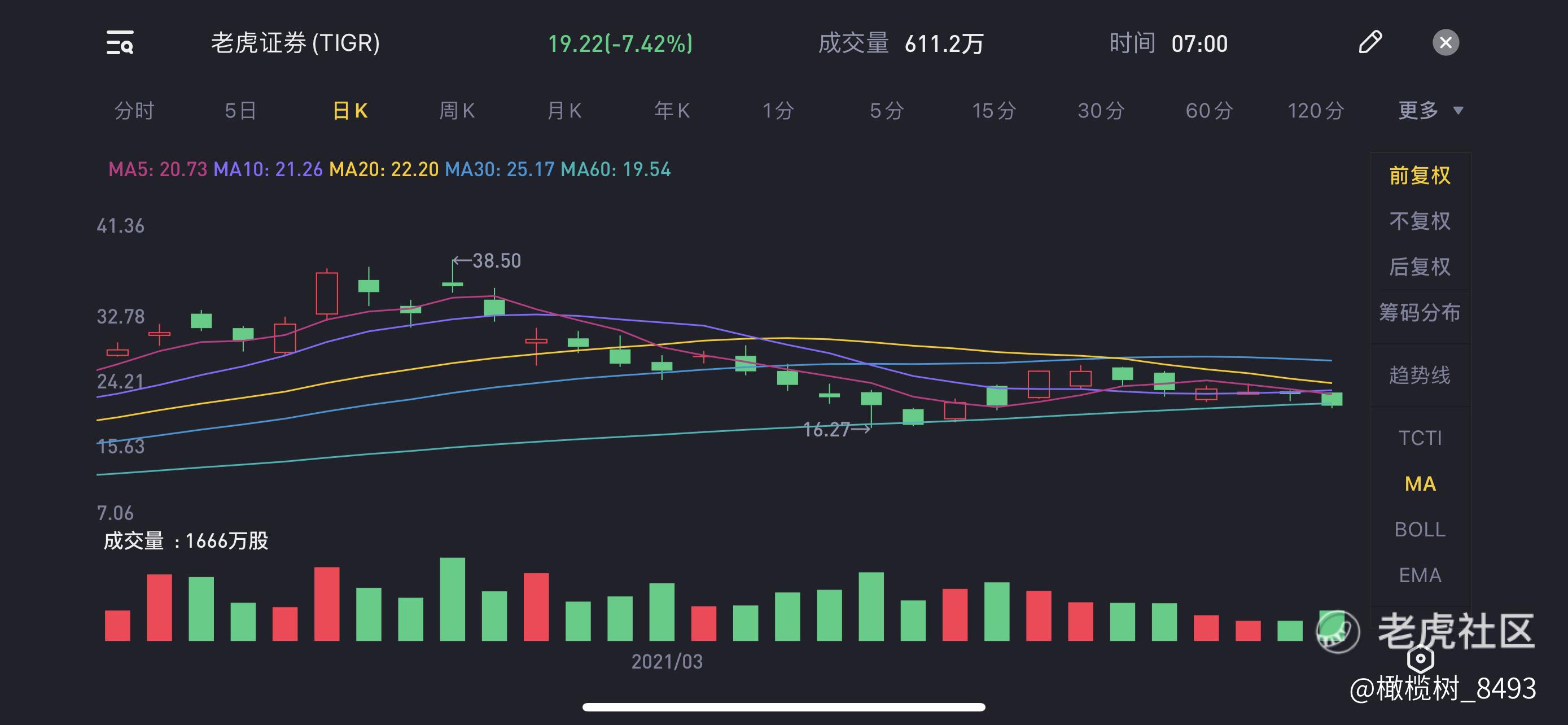Select the 周K tab
This screenshot has height=725, width=1568.
tap(457, 111)
